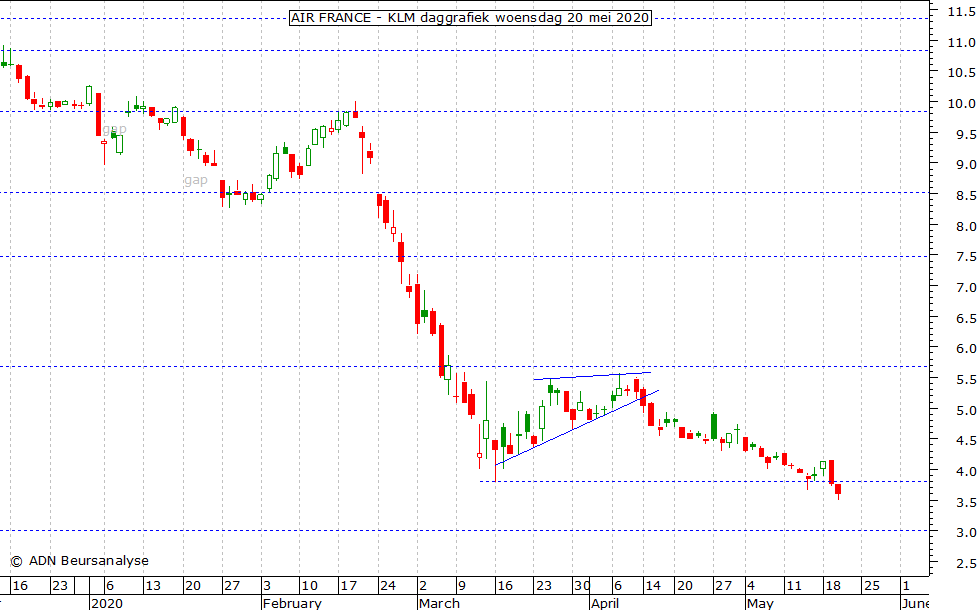Select the June month label on the time axis

point(915,603)
